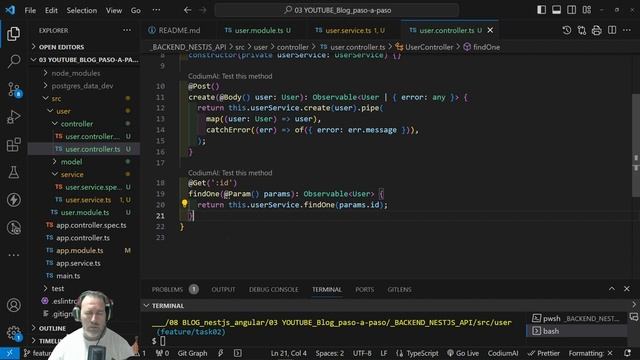Click the command center search box
The width and height of the screenshot is (640, 360).
point(337,10)
